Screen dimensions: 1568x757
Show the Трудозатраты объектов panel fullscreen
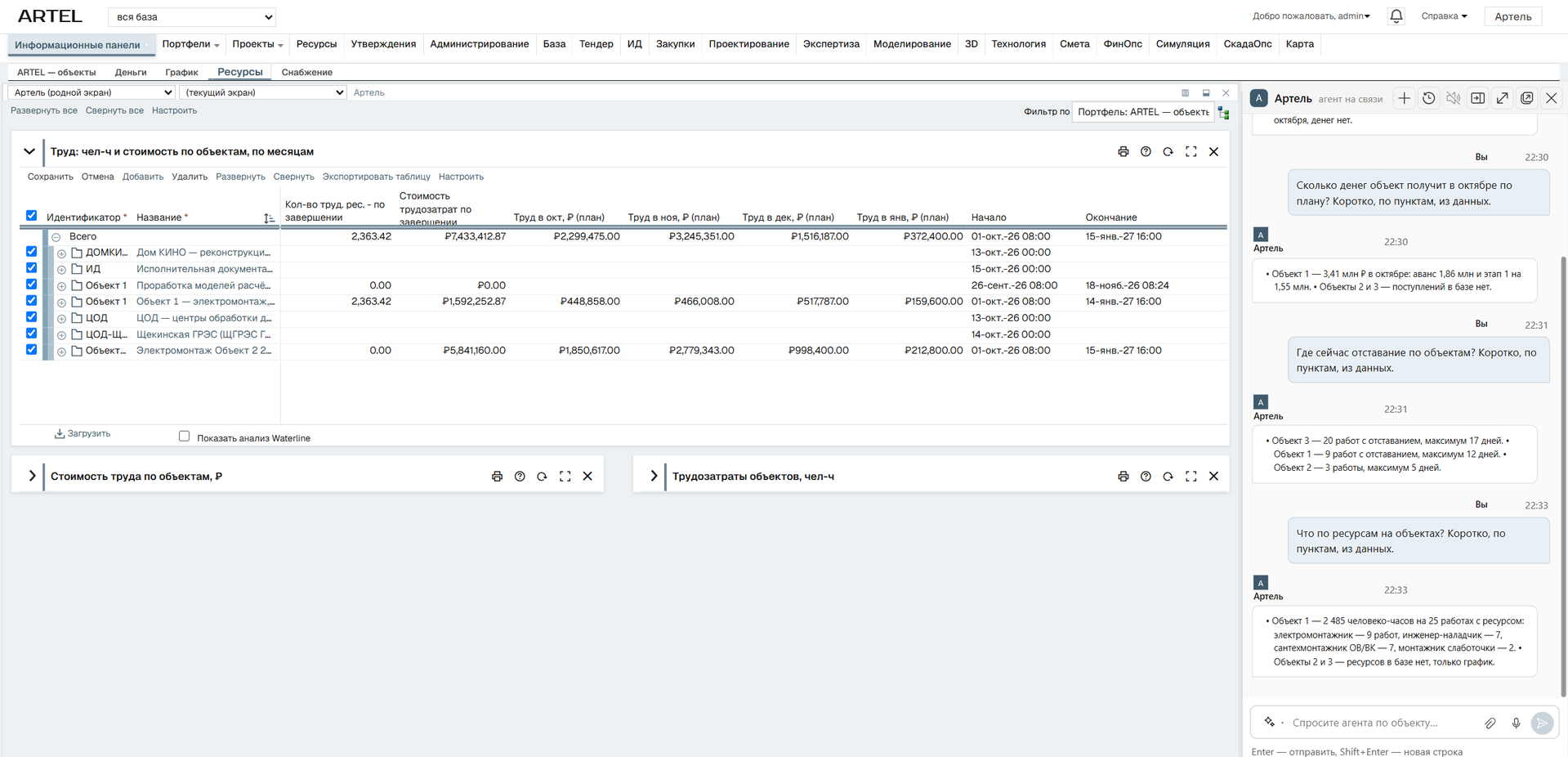coord(1191,476)
